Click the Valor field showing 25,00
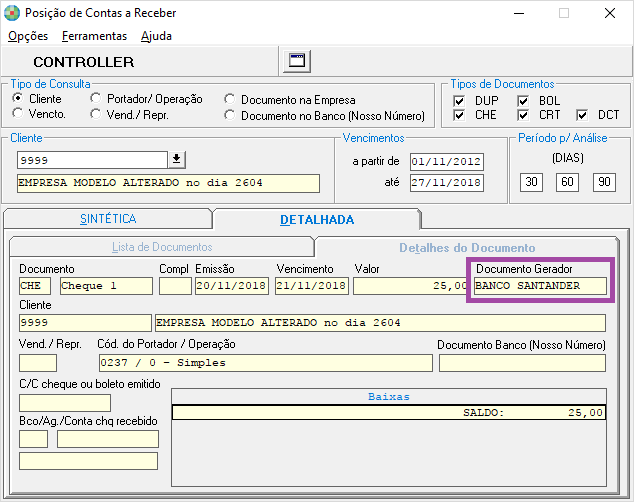 click(410, 286)
